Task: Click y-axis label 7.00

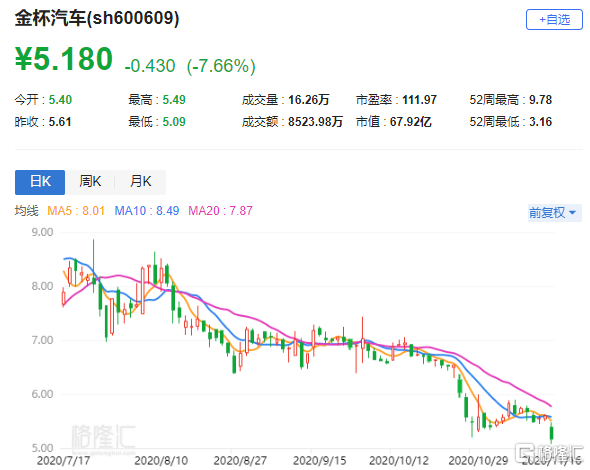Action: click(42, 341)
